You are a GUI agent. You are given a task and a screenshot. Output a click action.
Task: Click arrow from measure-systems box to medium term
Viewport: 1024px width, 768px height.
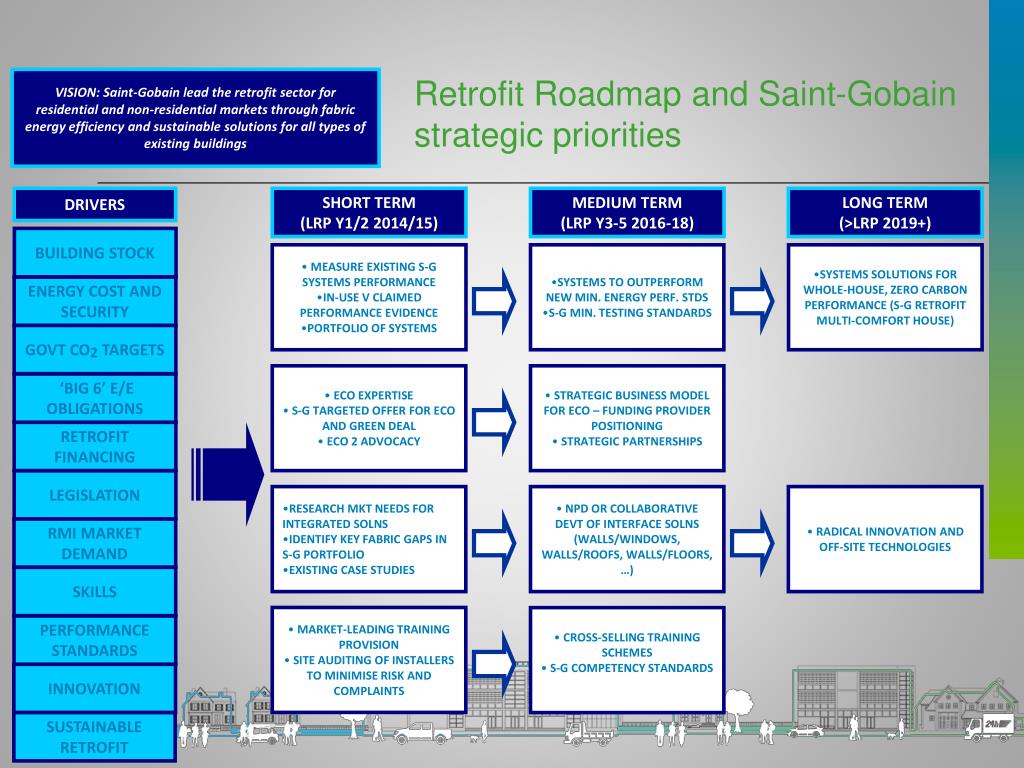coord(494,301)
